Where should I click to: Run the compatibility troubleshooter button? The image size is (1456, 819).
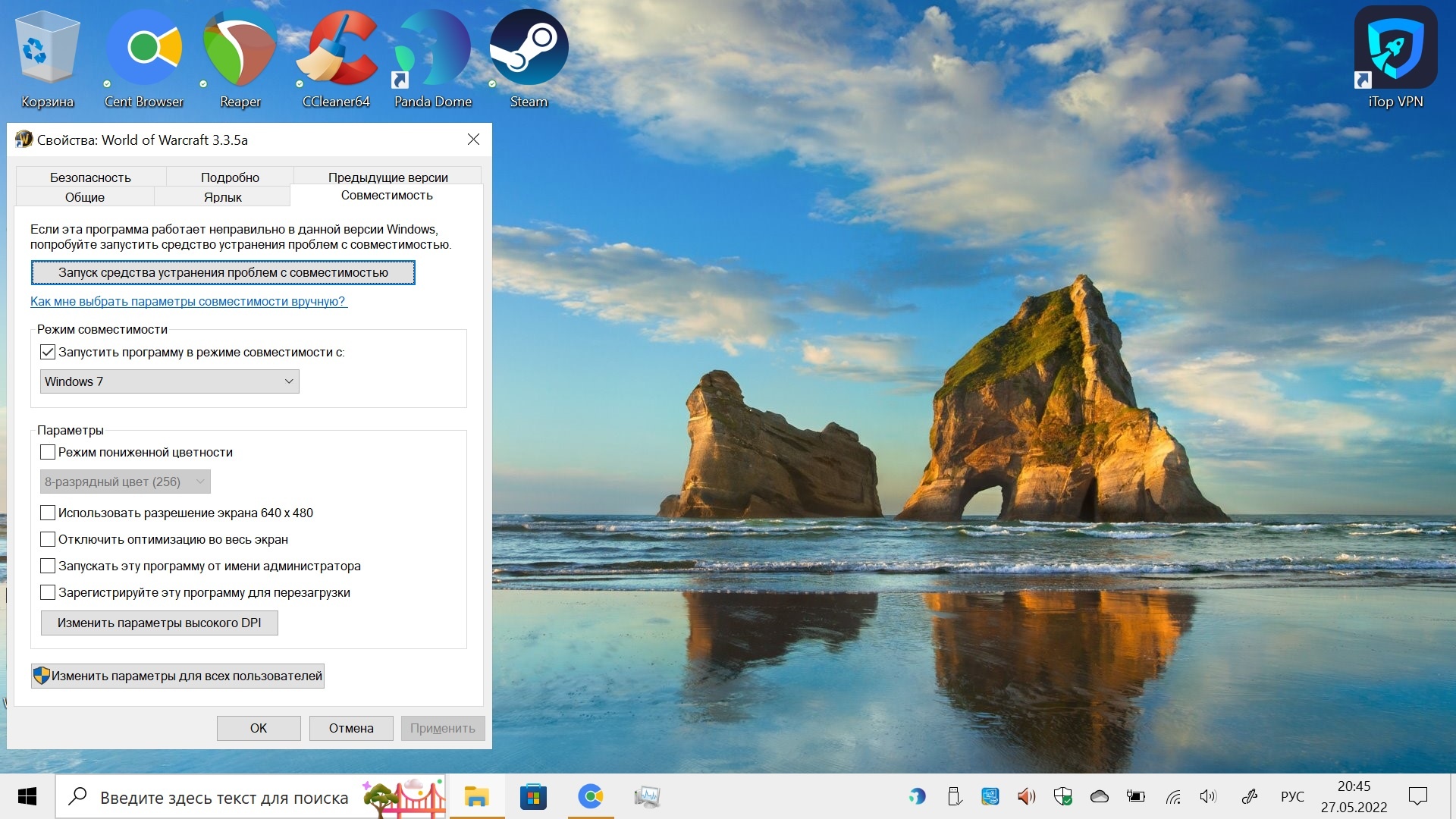pyautogui.click(x=223, y=272)
